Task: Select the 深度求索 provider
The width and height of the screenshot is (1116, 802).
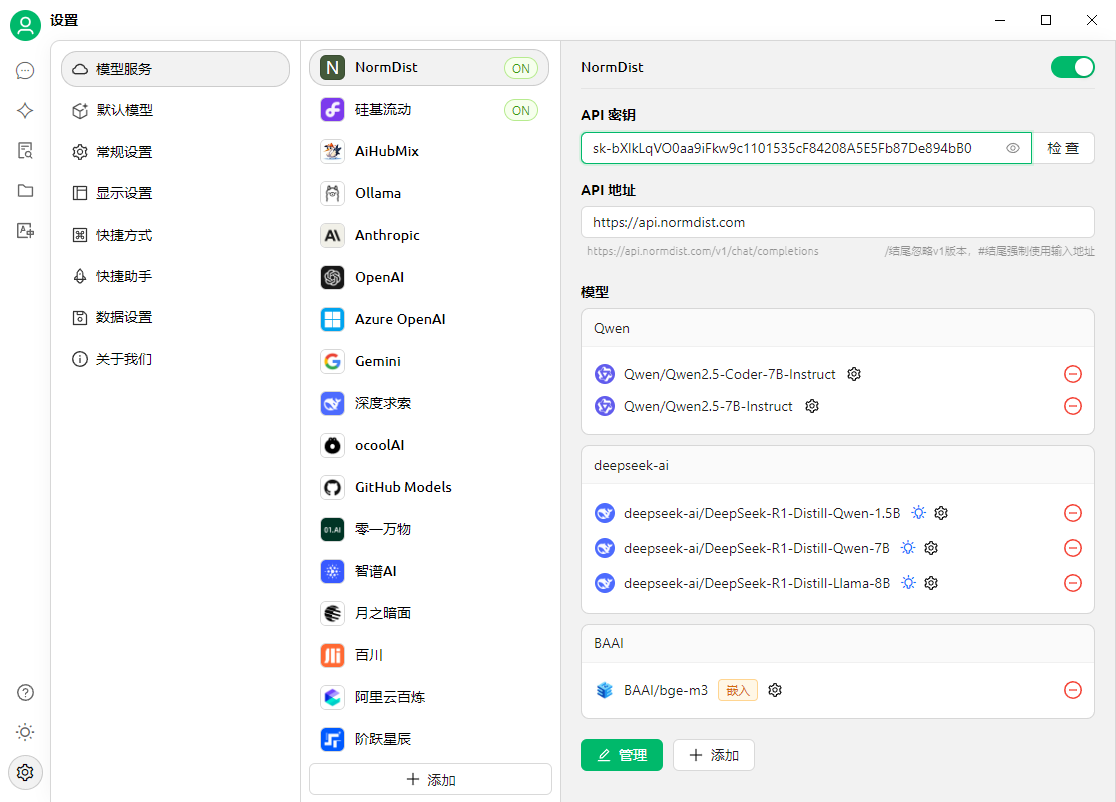Action: coord(429,403)
